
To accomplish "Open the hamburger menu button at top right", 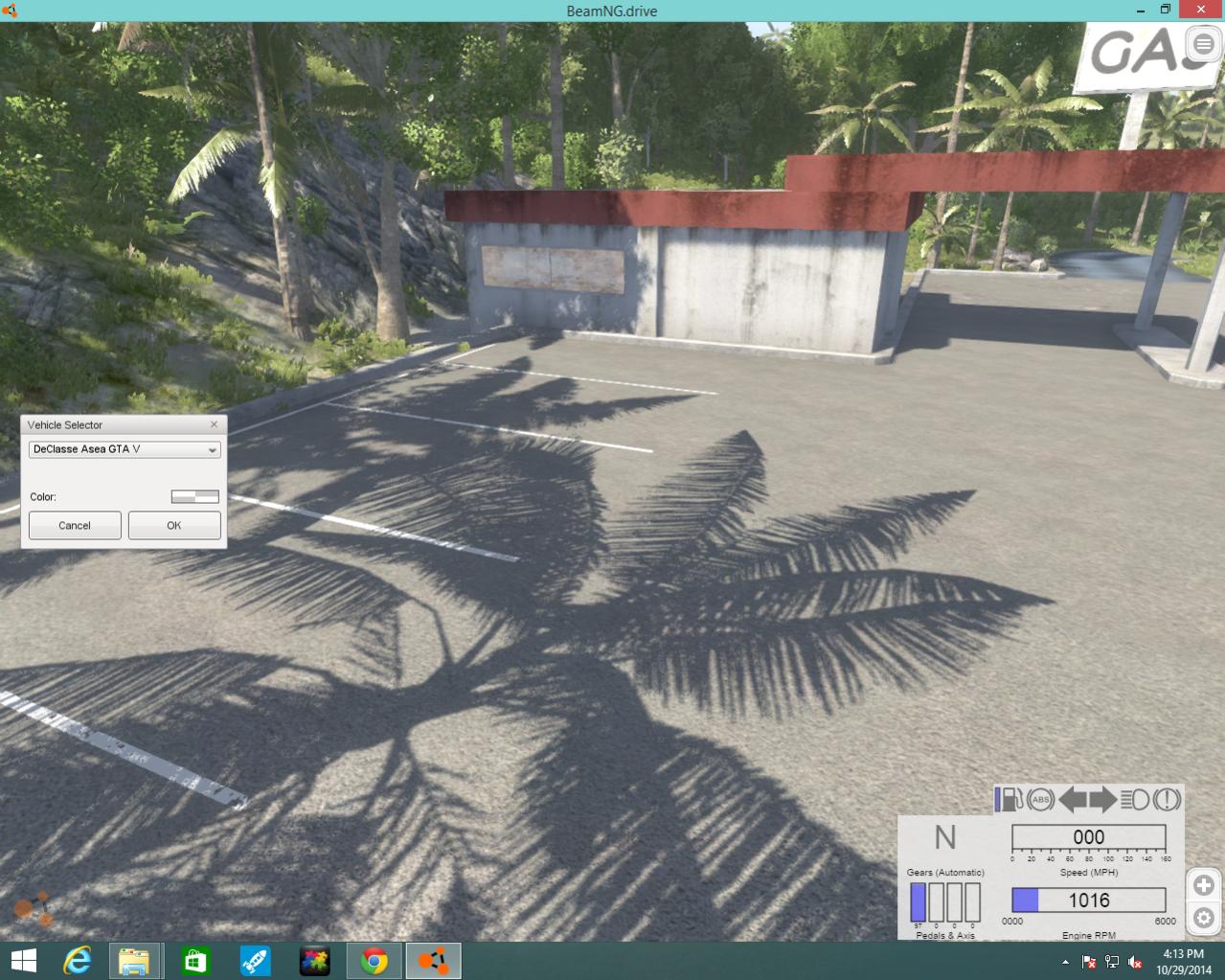I will click(x=1203, y=44).
